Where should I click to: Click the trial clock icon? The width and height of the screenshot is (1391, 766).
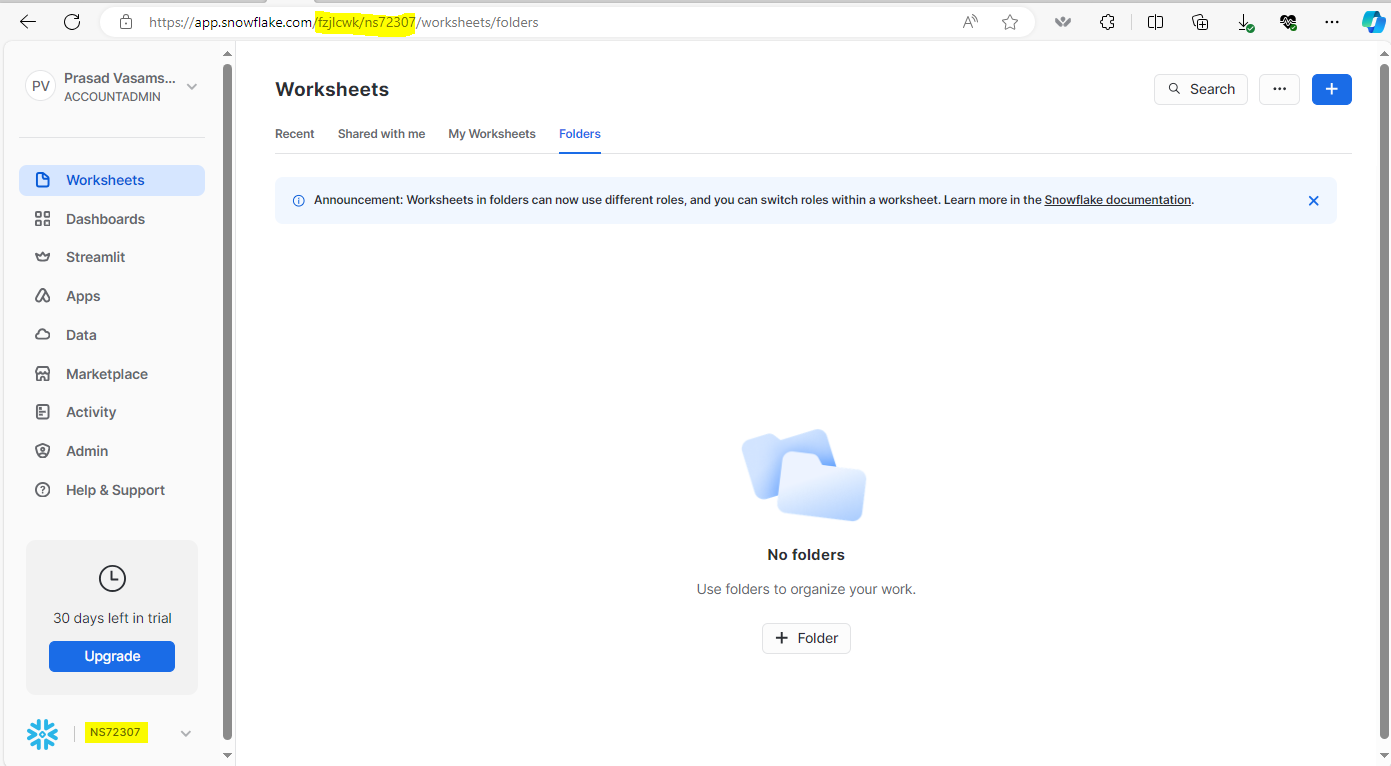coord(112,578)
